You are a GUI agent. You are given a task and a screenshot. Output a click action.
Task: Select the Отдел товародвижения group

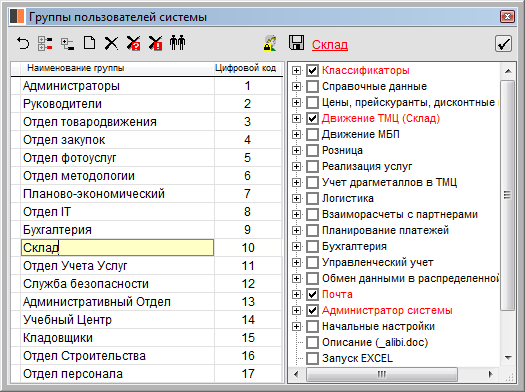(x=117, y=122)
